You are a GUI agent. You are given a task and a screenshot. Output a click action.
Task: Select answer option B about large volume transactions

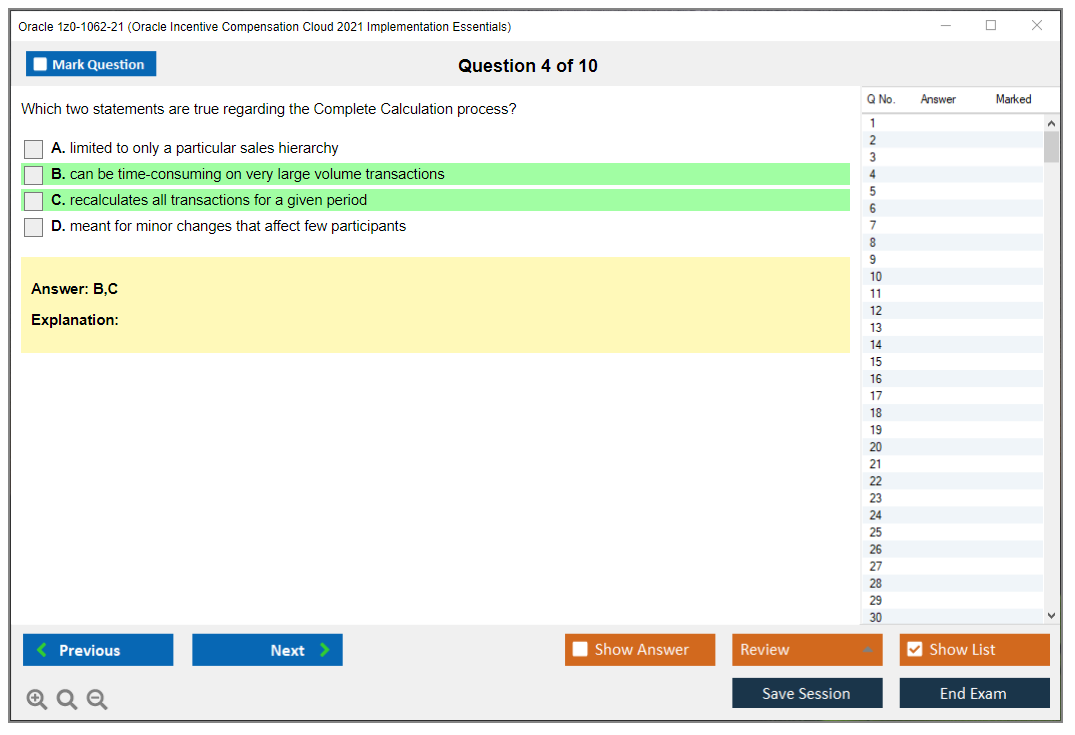33,174
